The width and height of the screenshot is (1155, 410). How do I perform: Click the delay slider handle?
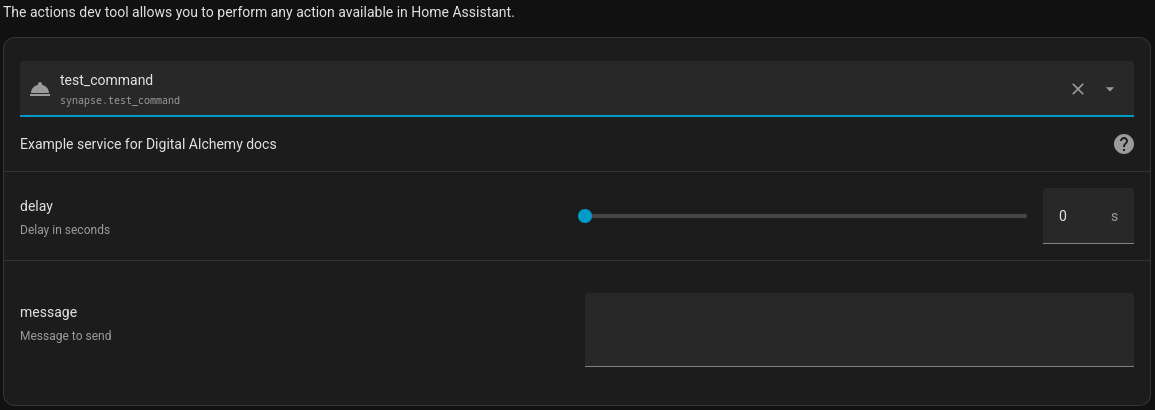click(x=585, y=216)
